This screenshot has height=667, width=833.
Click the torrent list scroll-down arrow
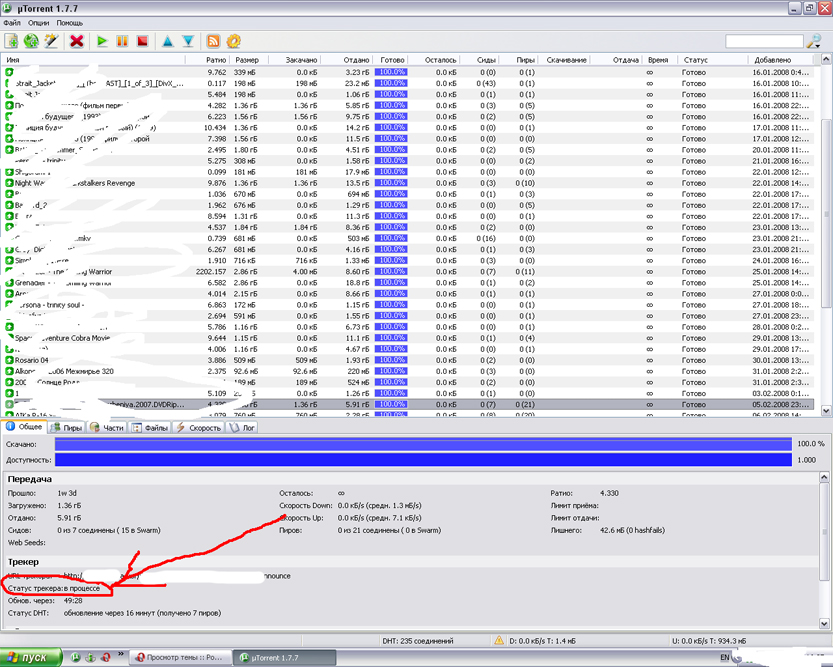[826, 411]
